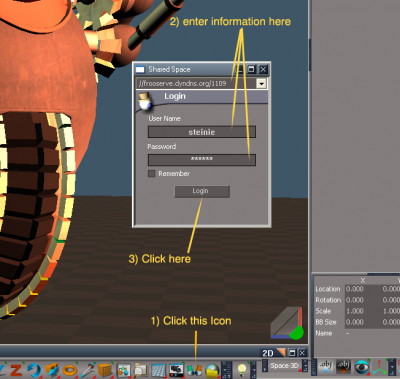
Task: Click the Password input field
Action: point(202,160)
